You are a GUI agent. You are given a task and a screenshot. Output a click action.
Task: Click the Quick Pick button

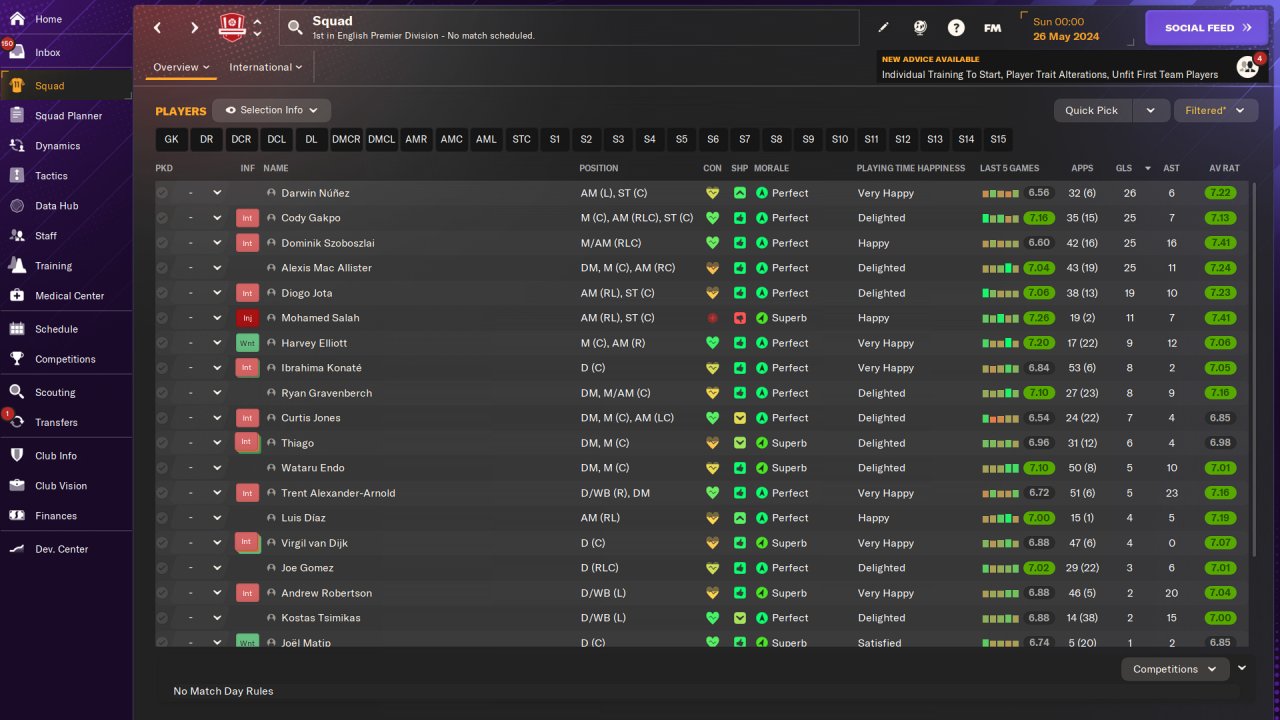(1092, 110)
